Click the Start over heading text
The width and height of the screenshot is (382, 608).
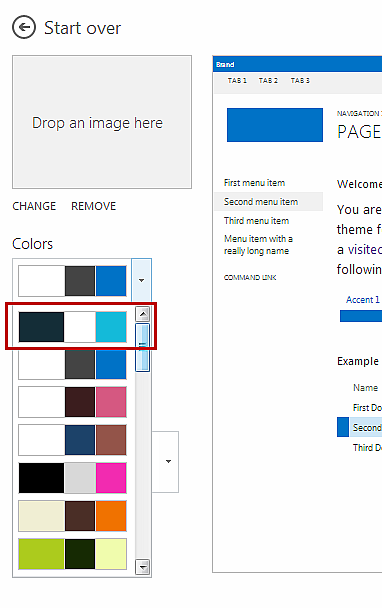click(82, 28)
